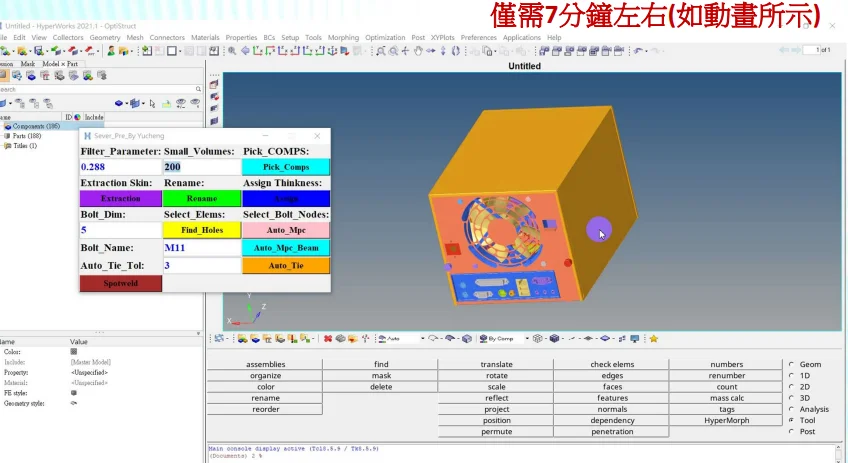This screenshot has height=463, width=848.
Task: Click the Bolt_Name input field showing M11
Action: [201, 246]
